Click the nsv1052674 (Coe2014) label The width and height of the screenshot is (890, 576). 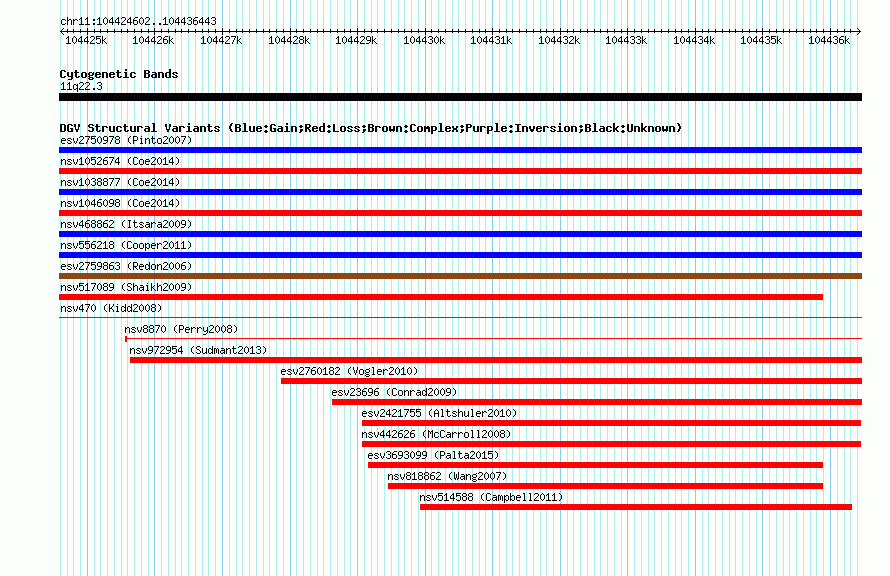pyautogui.click(x=120, y=161)
